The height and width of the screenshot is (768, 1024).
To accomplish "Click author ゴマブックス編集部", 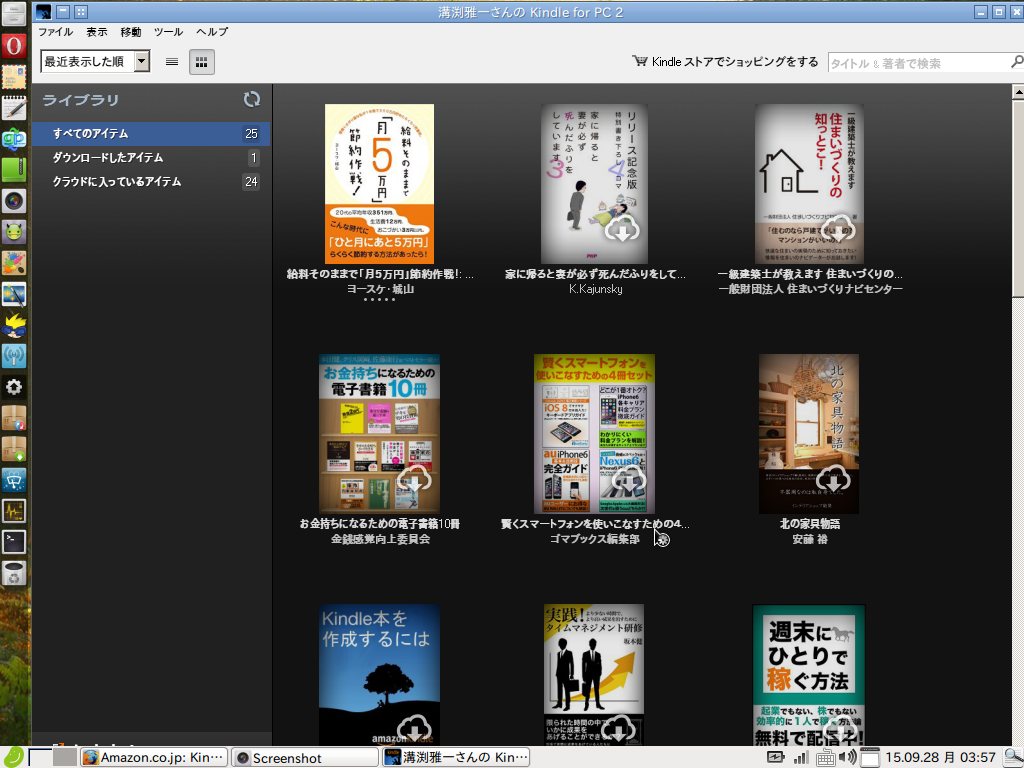I will (x=594, y=539).
